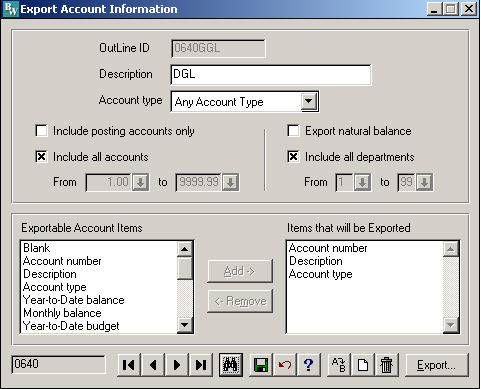Click the departments From field showing 1
Viewport: 481px width, 389px height.
pyautogui.click(x=345, y=182)
